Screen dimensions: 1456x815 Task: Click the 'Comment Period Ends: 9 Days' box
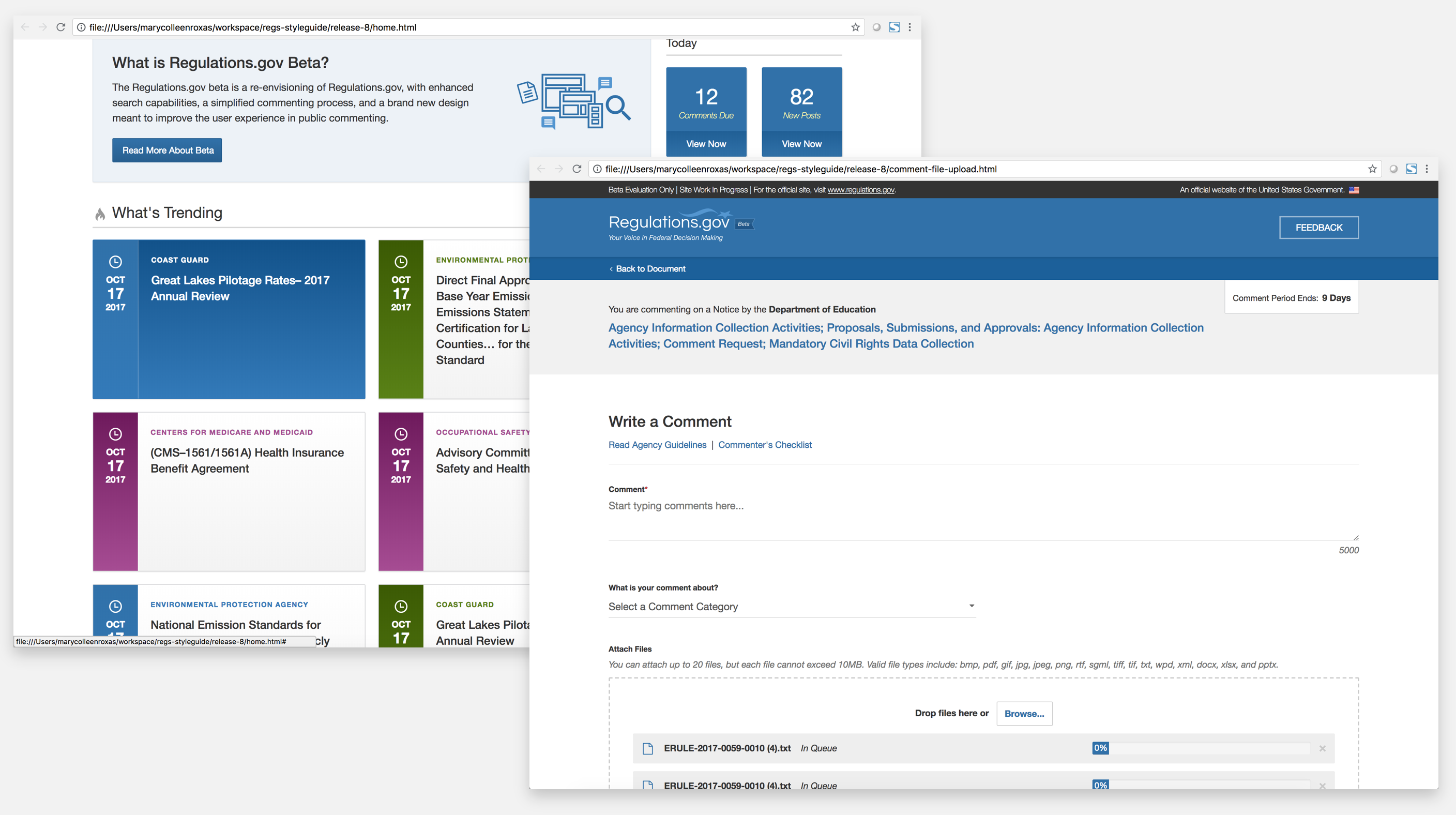click(1292, 297)
